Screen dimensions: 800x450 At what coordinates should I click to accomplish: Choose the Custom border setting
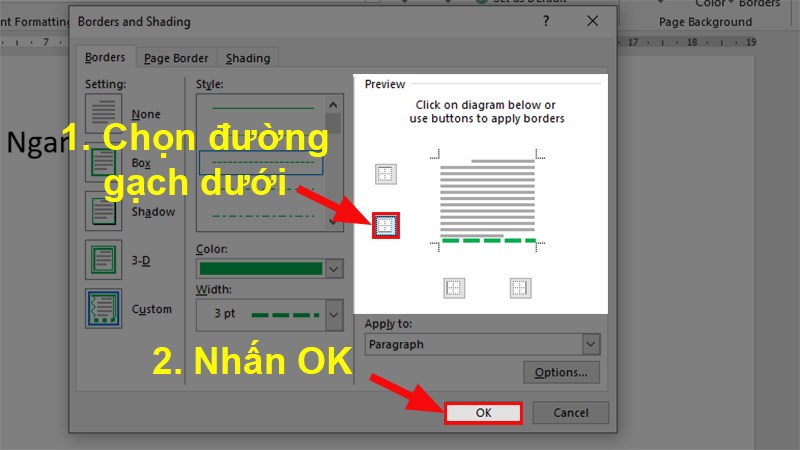pyautogui.click(x=105, y=309)
